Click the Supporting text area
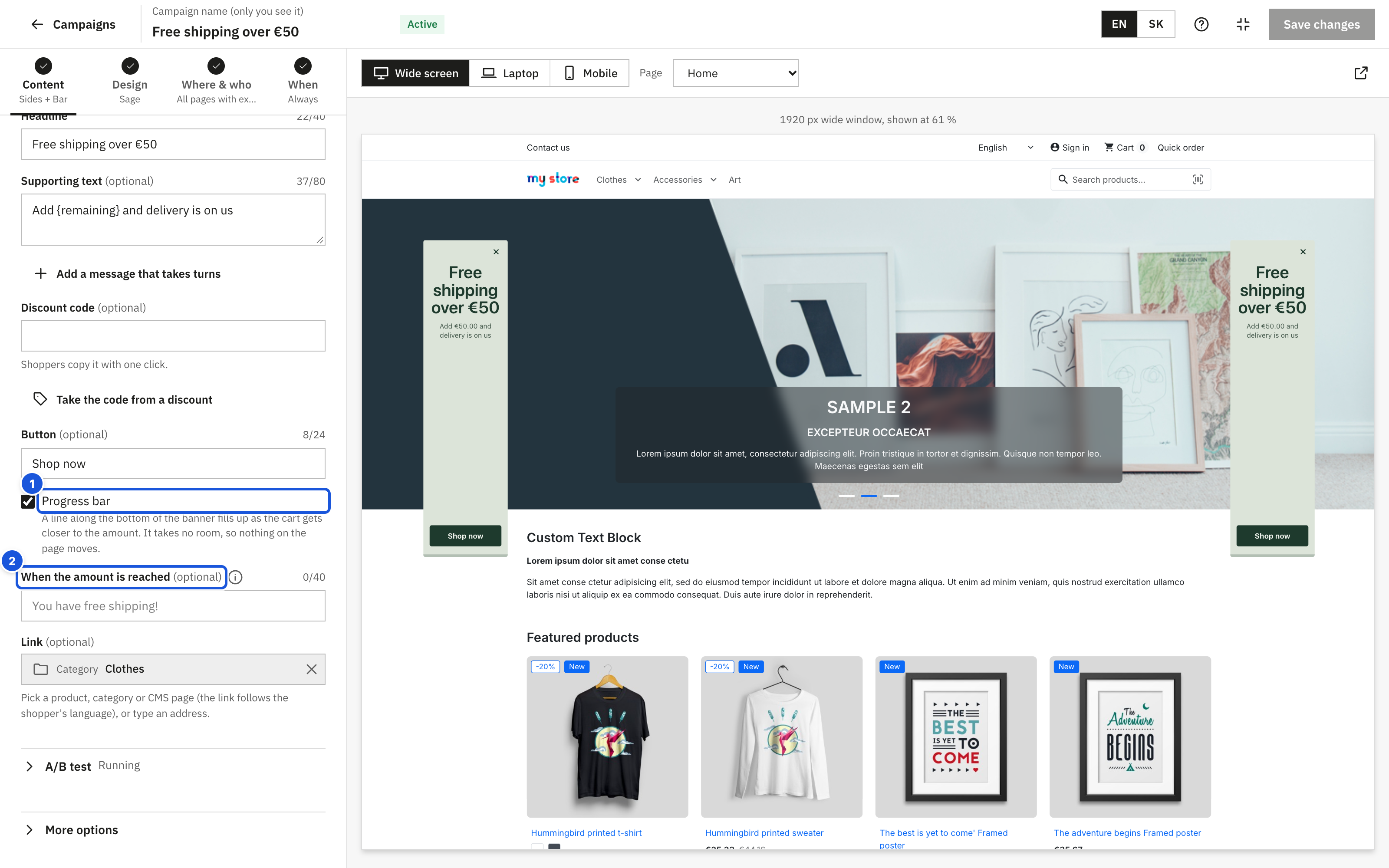 173,219
